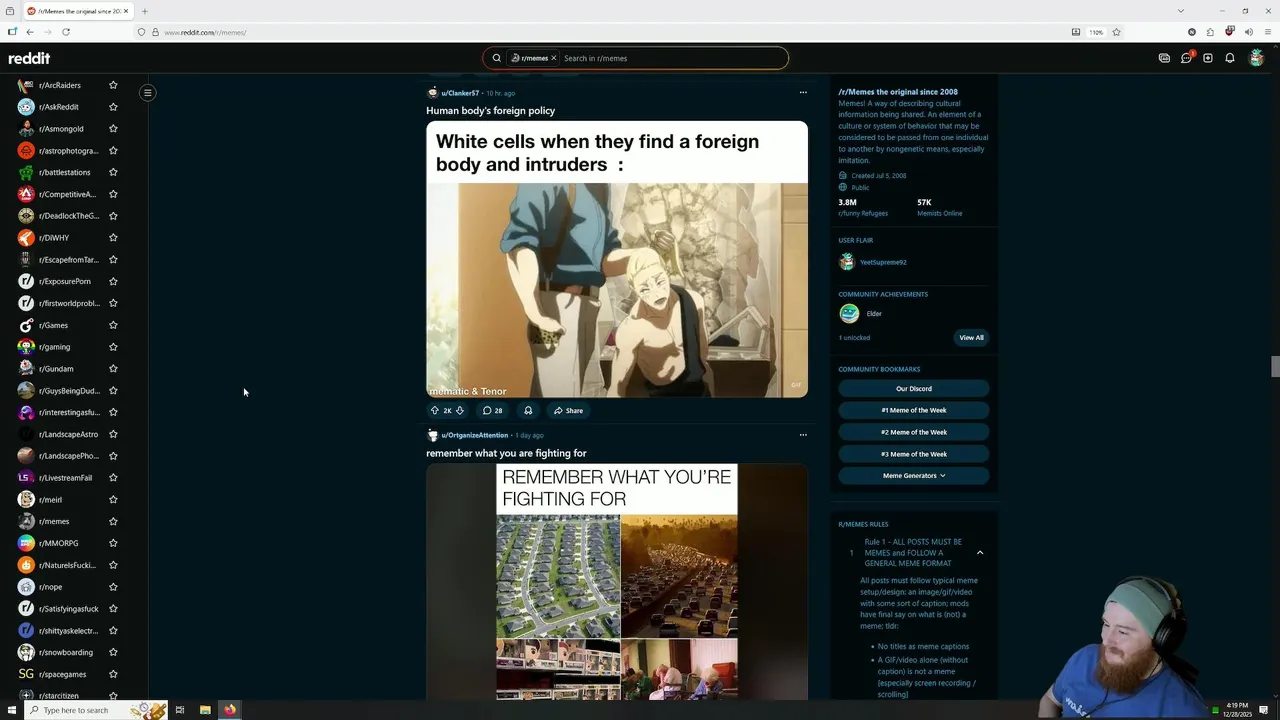Open the white cells meme image
The width and height of the screenshot is (1280, 720).
[617, 259]
